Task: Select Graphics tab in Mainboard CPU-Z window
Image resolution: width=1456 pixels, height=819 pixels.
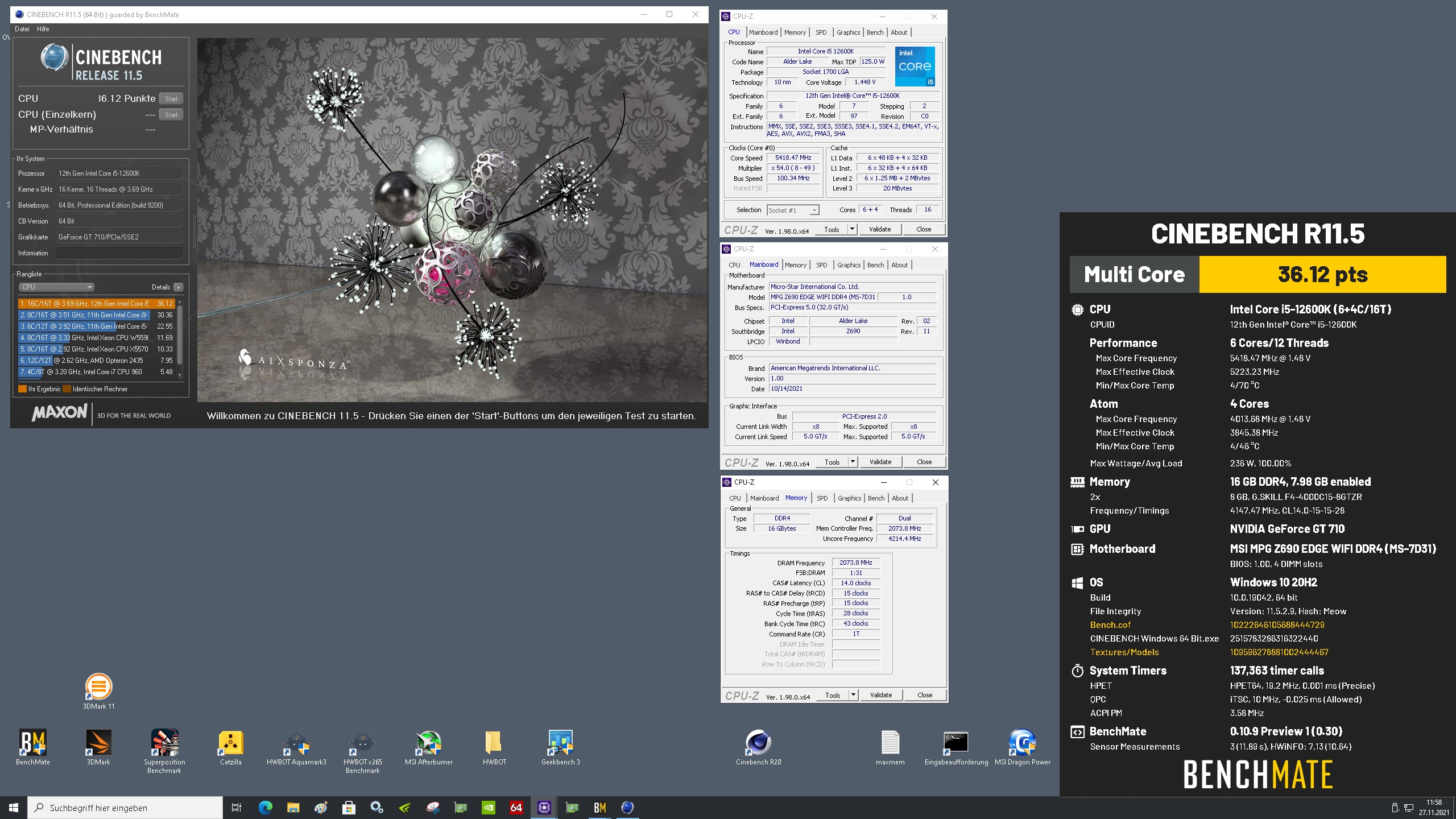Action: tap(849, 265)
